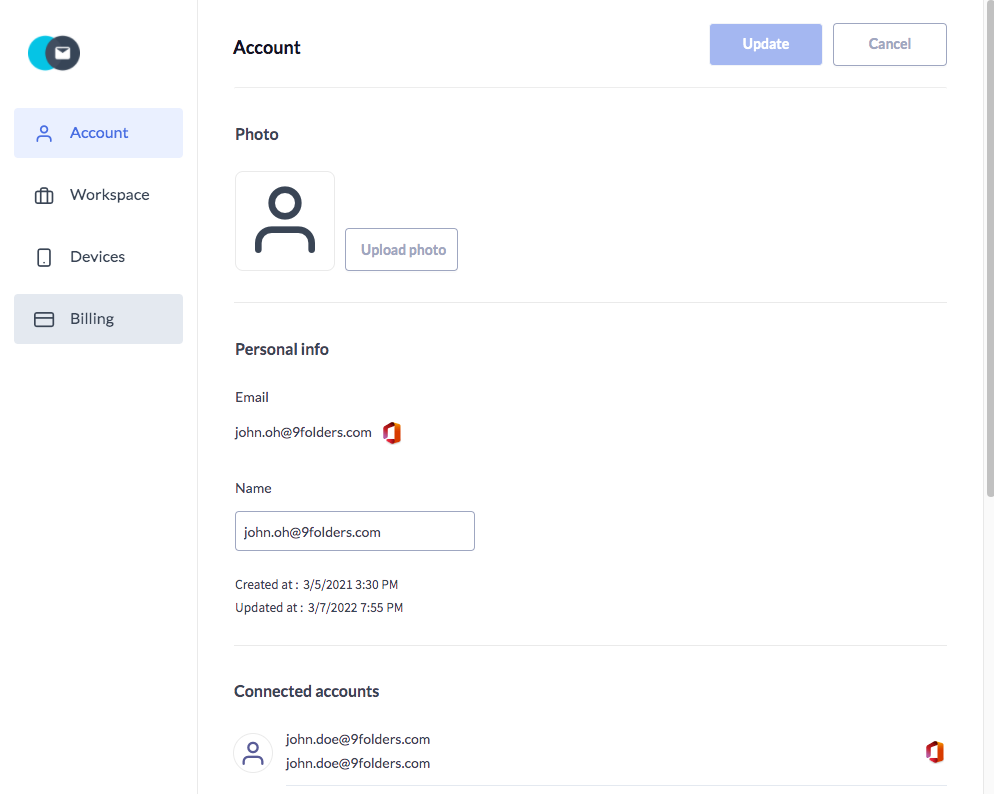994x794 pixels.
Task: Click the first john.doe@9folders.com line
Action: click(x=358, y=740)
